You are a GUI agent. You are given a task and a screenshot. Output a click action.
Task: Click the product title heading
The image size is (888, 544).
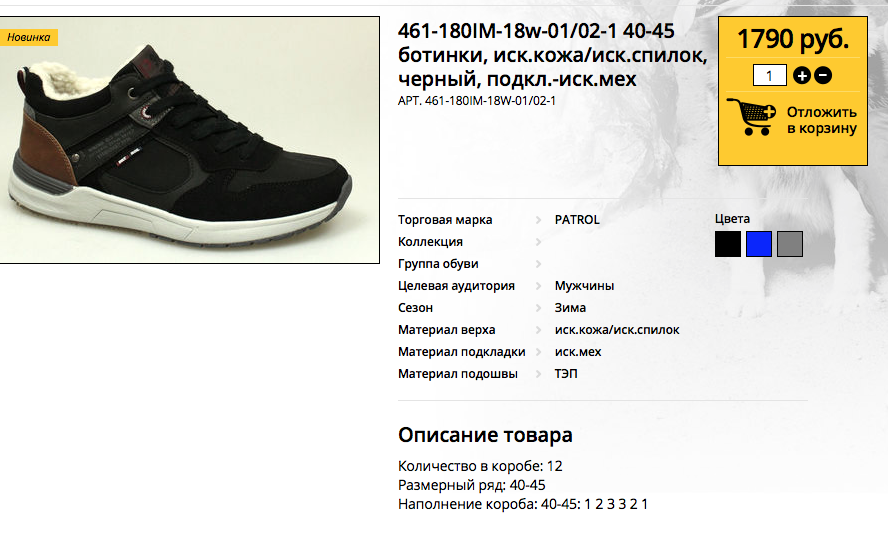point(553,55)
